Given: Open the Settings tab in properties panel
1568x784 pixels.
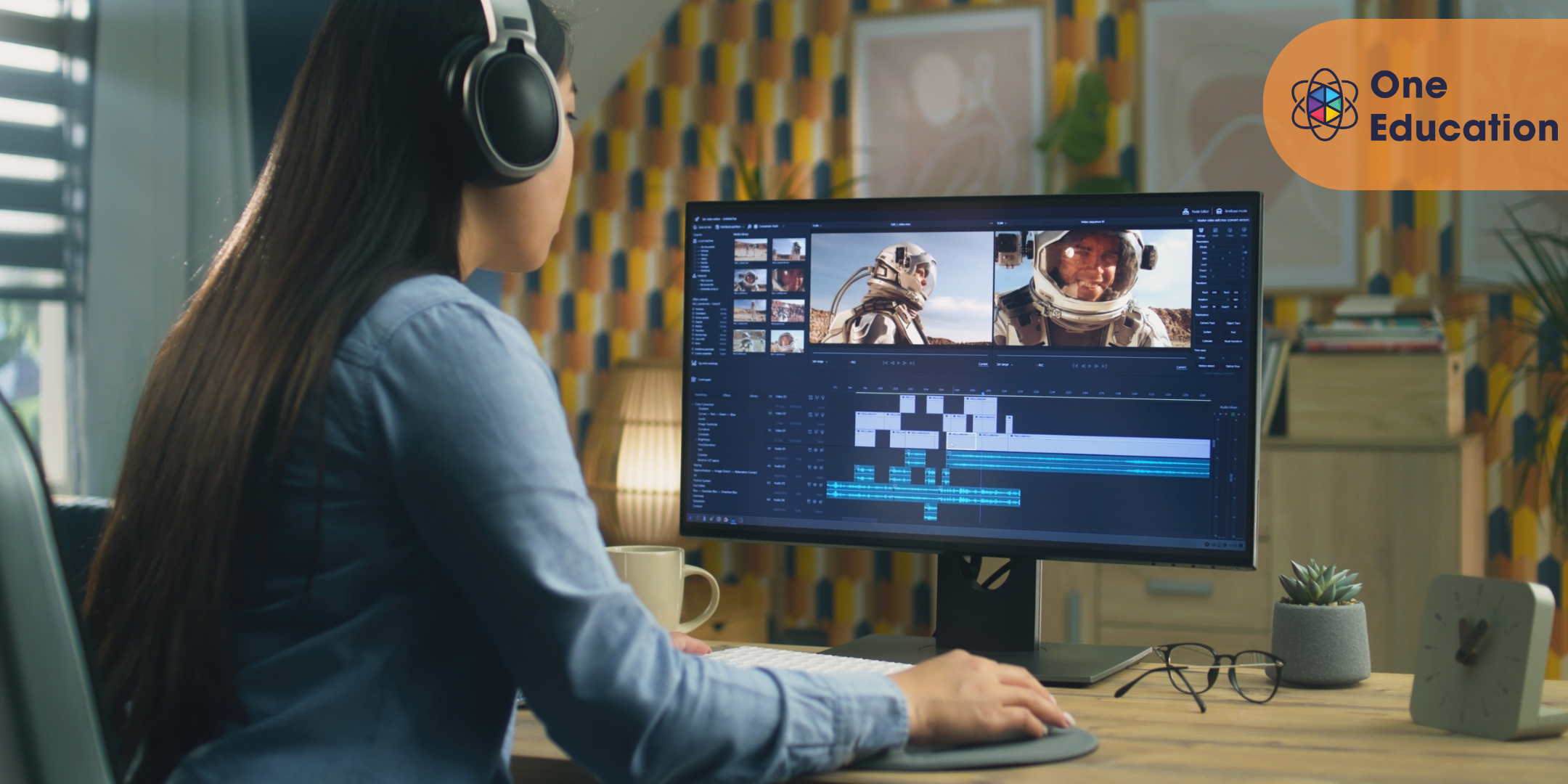Looking at the screenshot, I should pos(1201,232).
